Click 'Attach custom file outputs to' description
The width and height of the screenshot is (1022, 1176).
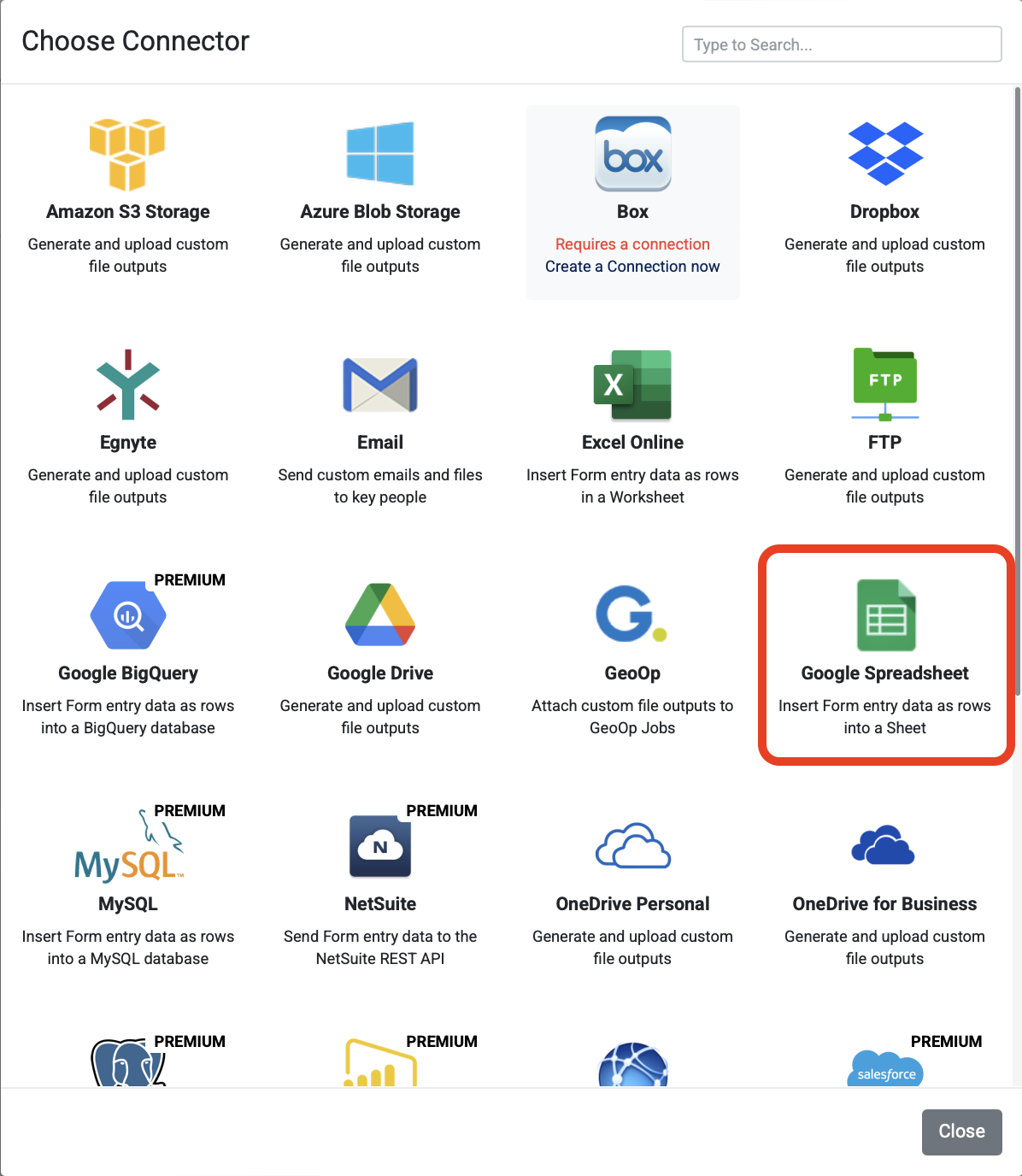[x=632, y=706]
